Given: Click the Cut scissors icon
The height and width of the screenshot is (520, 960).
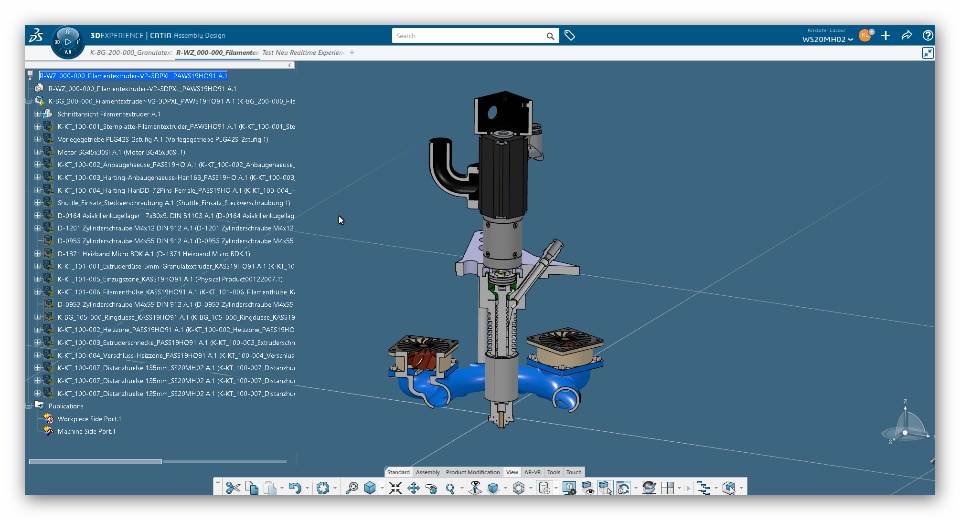Looking at the screenshot, I should click(x=232, y=488).
